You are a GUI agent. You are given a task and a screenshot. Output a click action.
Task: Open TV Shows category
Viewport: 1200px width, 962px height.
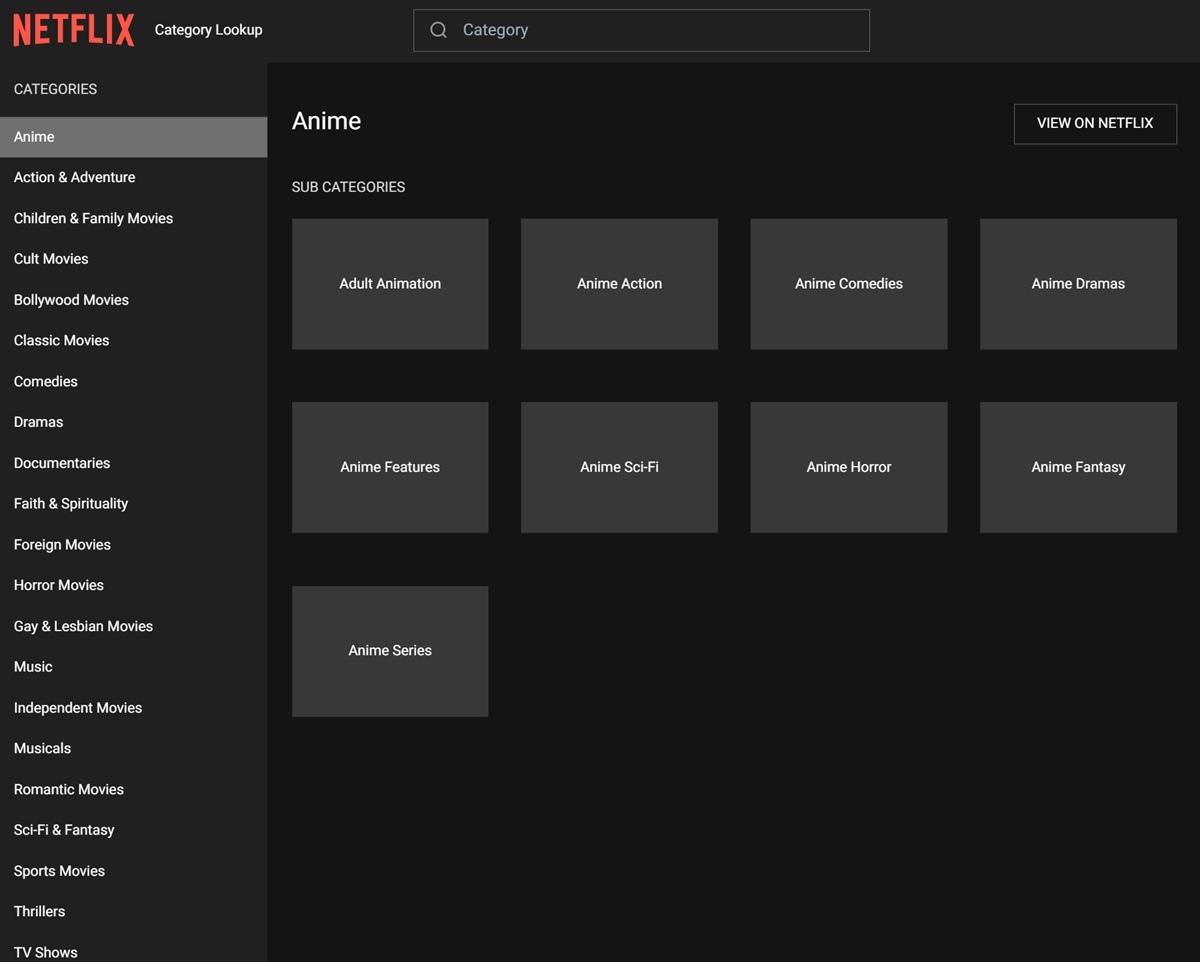click(133, 947)
